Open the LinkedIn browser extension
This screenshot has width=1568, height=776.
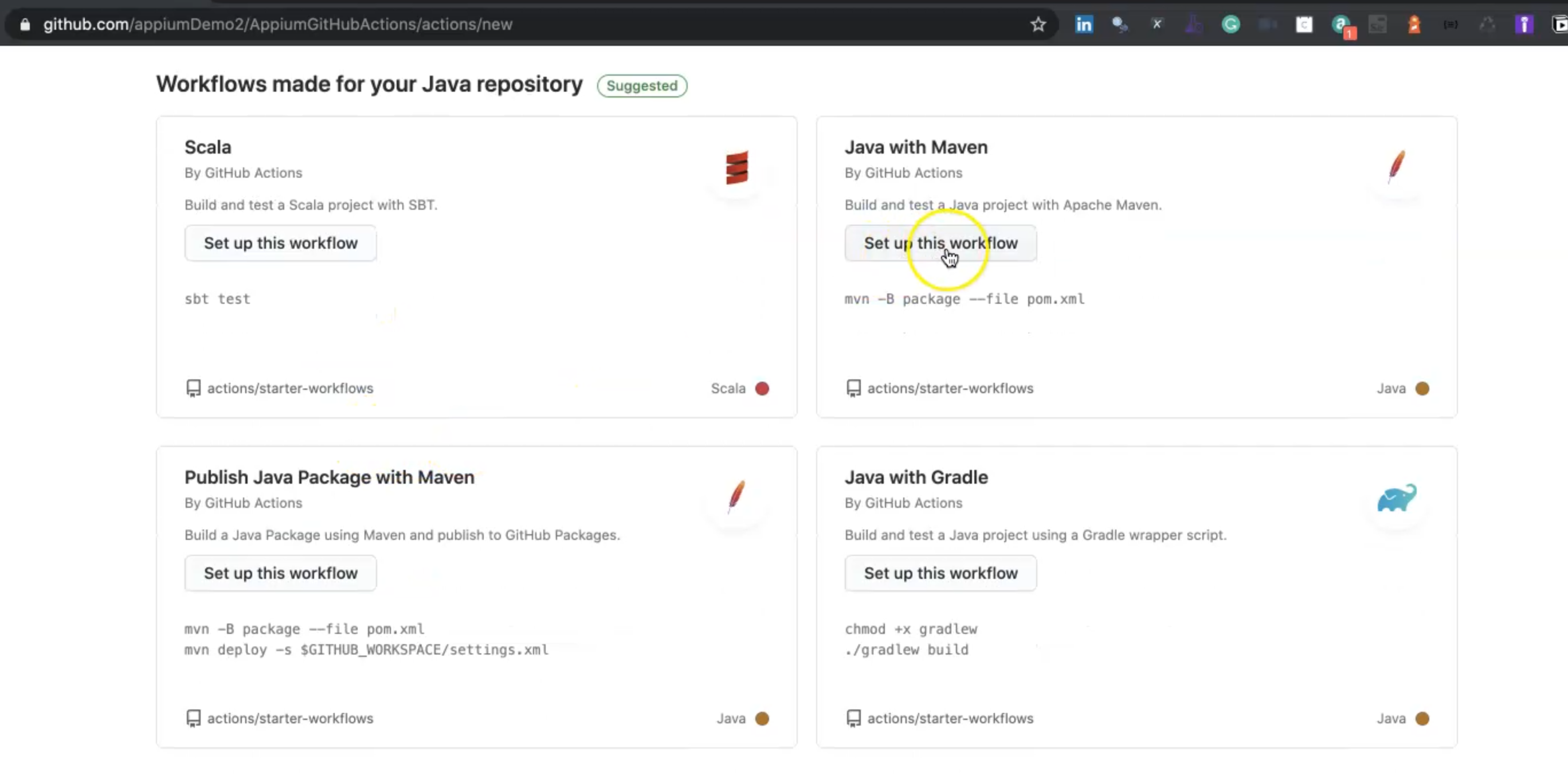[x=1084, y=24]
